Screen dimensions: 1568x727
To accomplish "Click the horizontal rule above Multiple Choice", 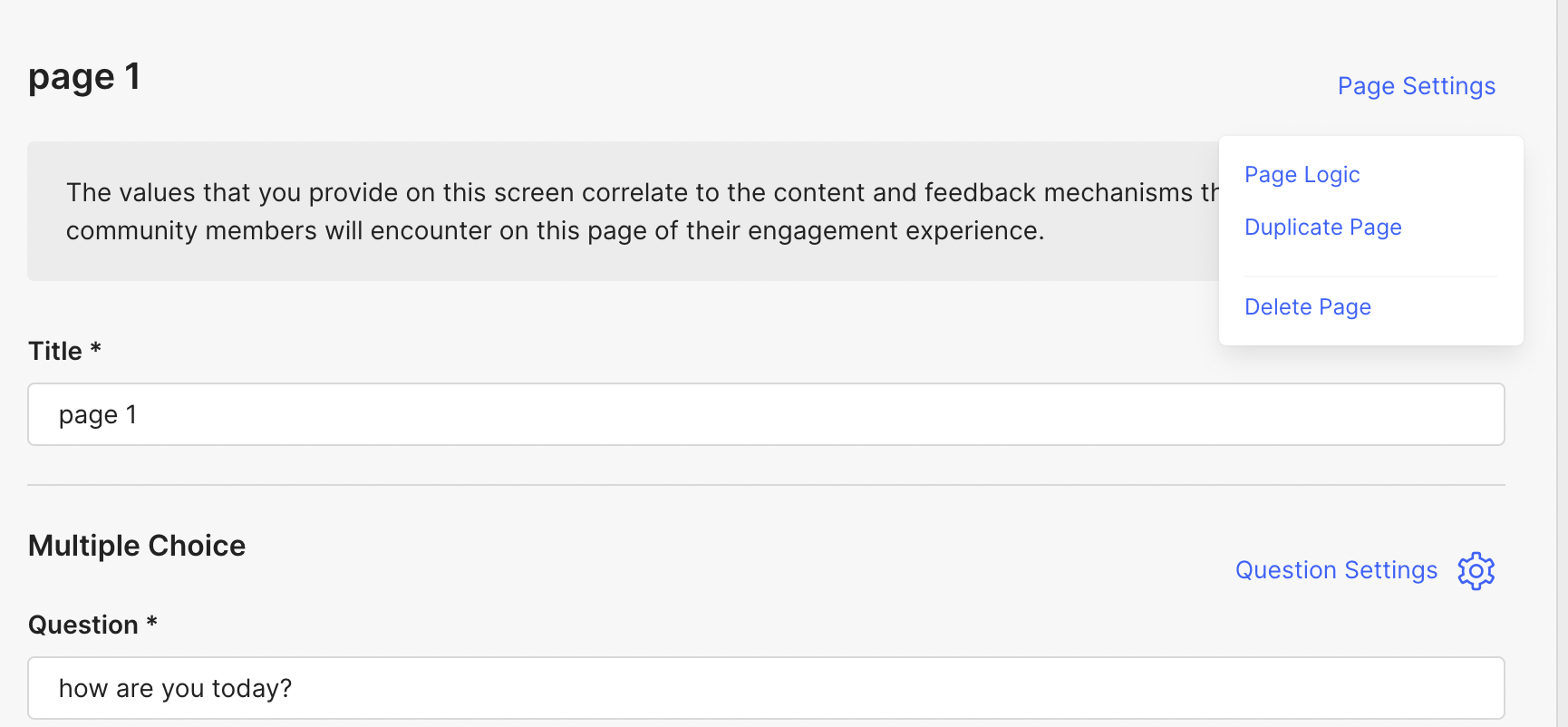I will [x=766, y=485].
